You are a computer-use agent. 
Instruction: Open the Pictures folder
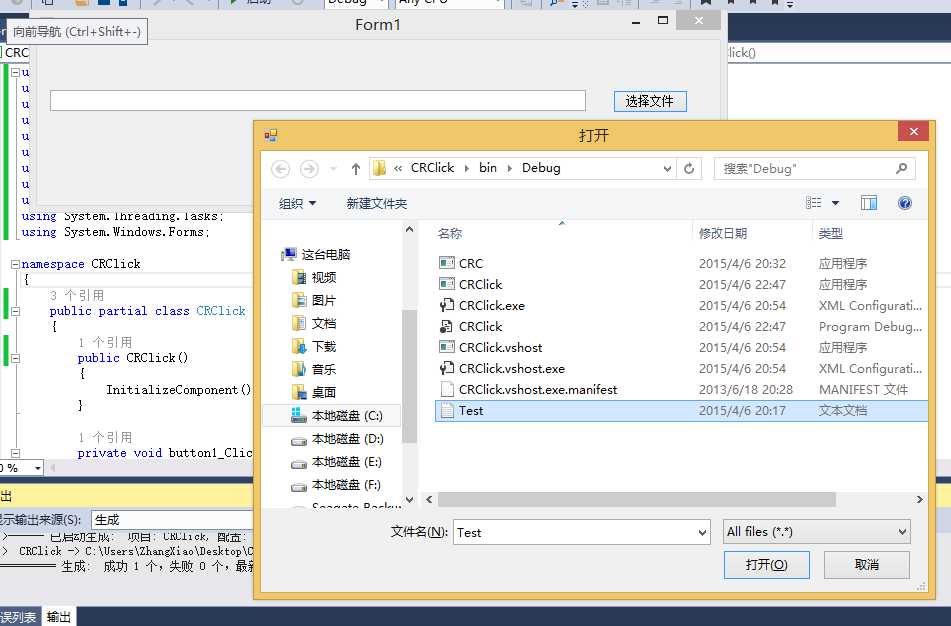pyautogui.click(x=315, y=300)
